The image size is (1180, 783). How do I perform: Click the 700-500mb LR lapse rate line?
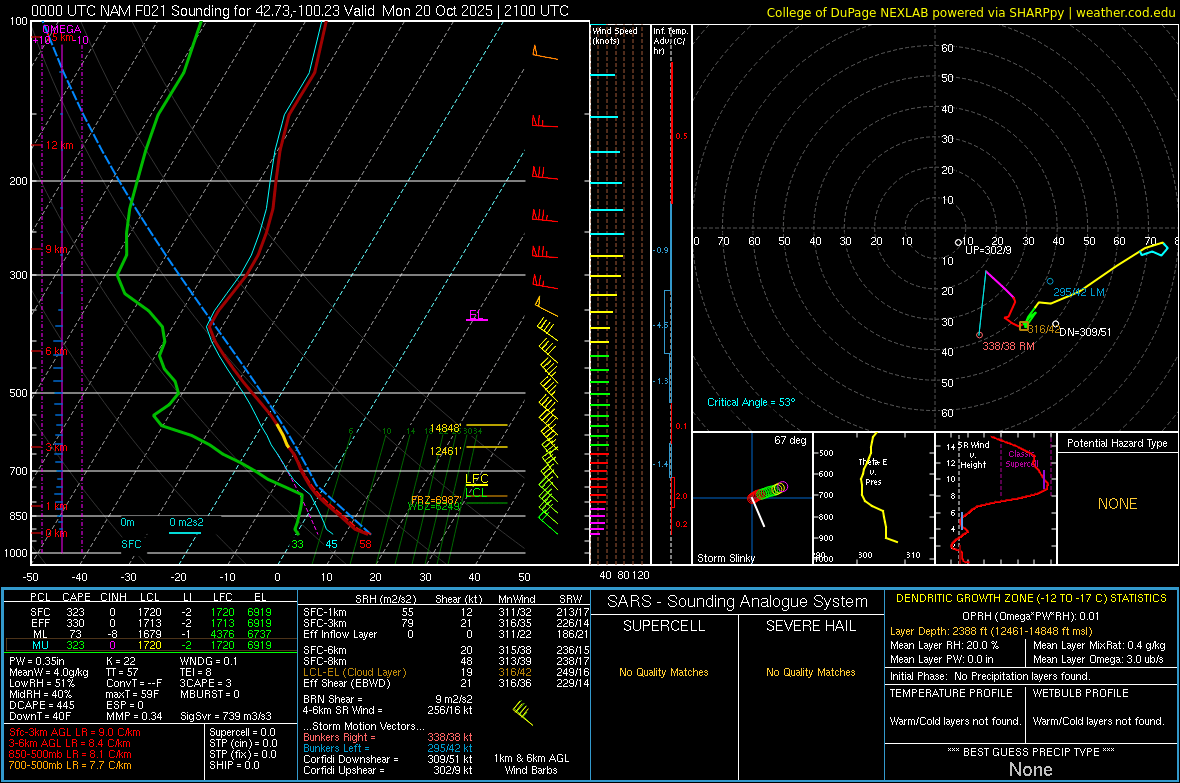point(70,765)
